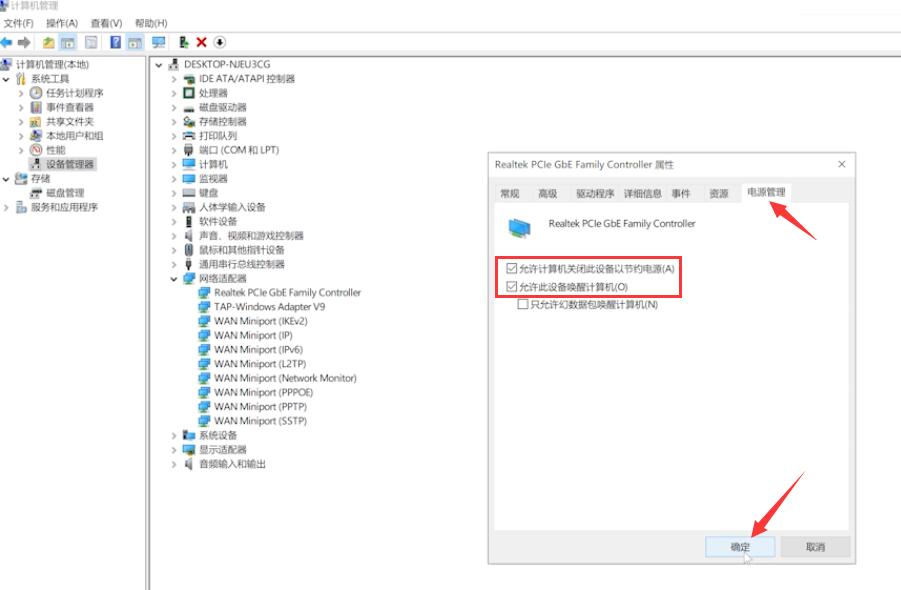The height and width of the screenshot is (590, 901).
Task: Select the 打印队列 category
Action: [218, 136]
